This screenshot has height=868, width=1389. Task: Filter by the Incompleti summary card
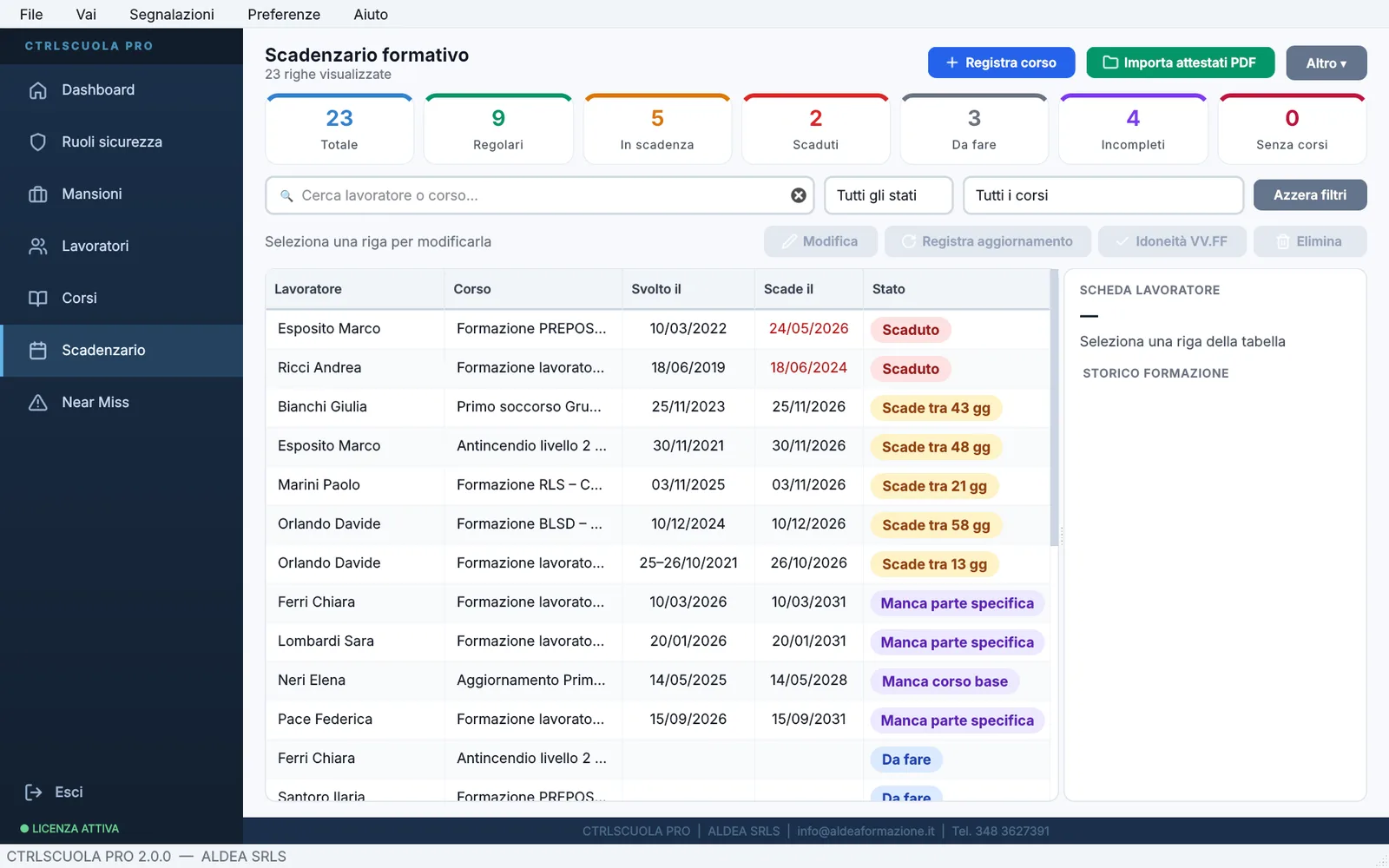(1133, 128)
